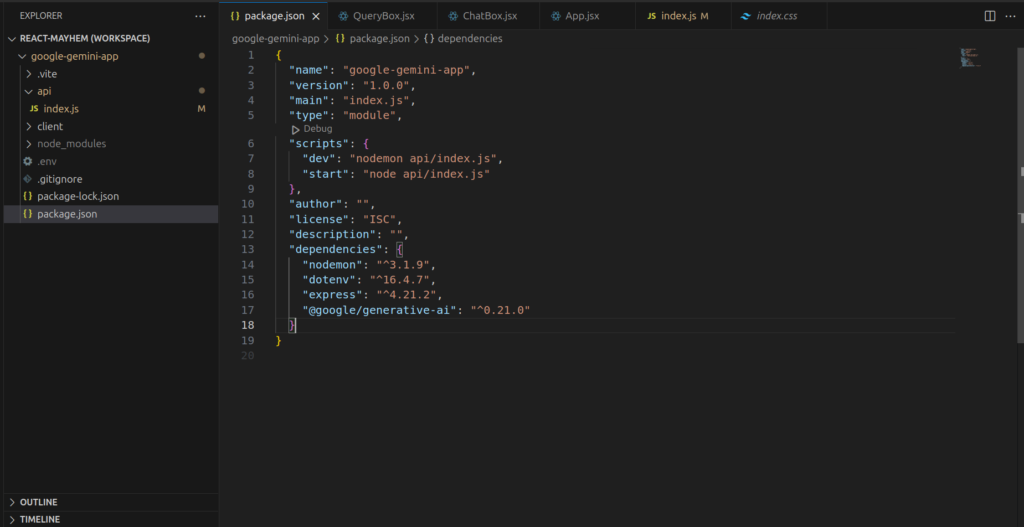Click the EXPLORER panel title
Screen dimensions: 1024x527
(41, 16)
